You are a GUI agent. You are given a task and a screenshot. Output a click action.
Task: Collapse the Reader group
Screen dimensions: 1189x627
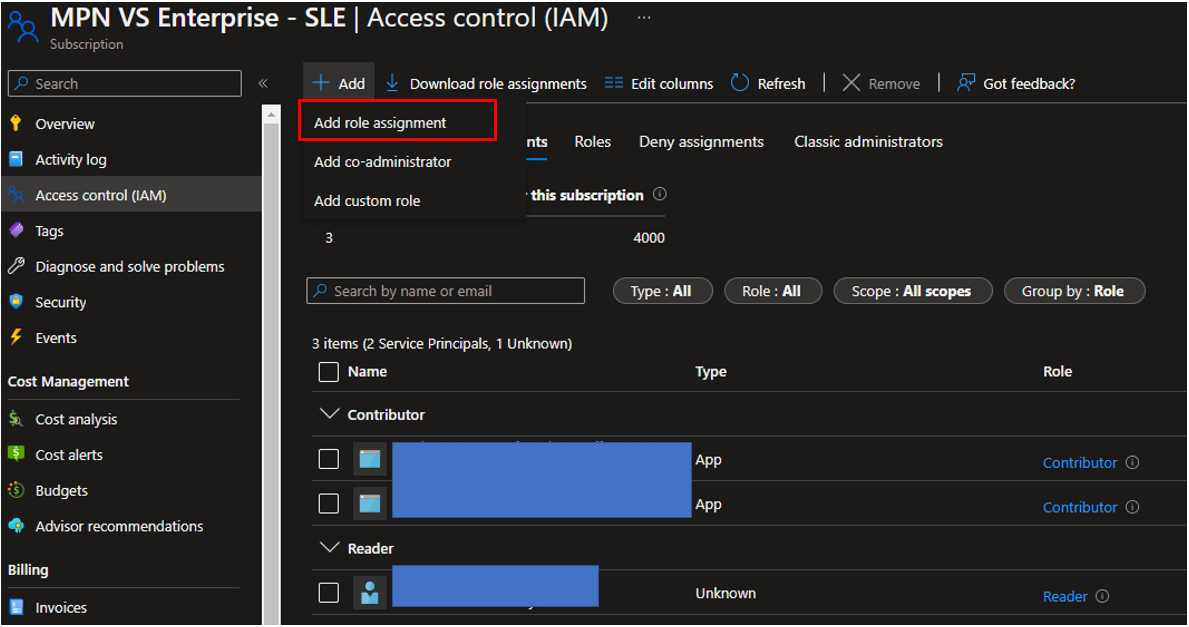click(329, 547)
